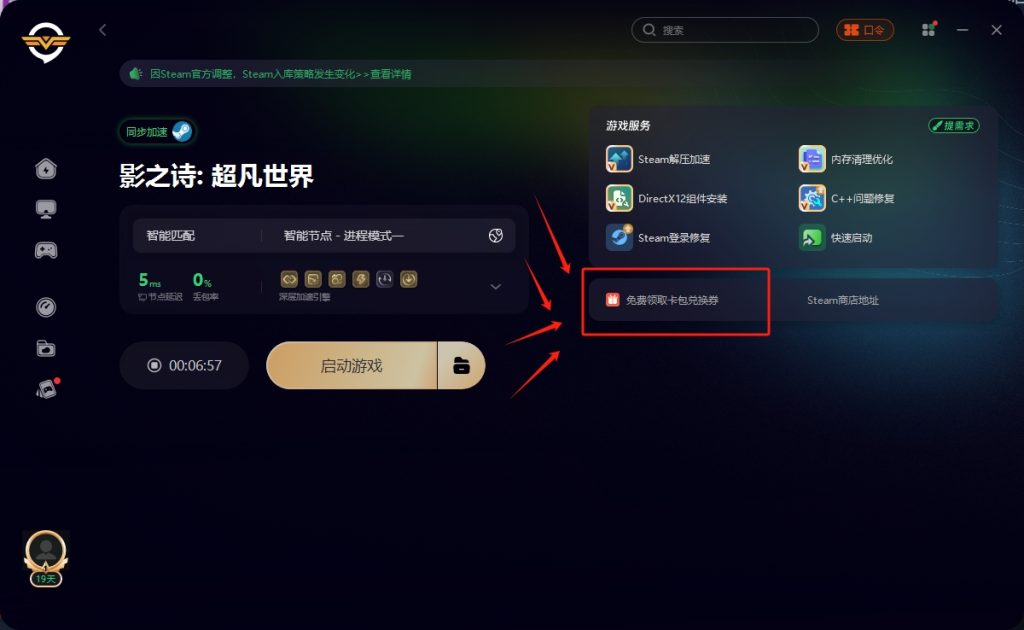Open folder dropdown beside 启动游戏
The image size is (1024, 630).
coord(461,366)
